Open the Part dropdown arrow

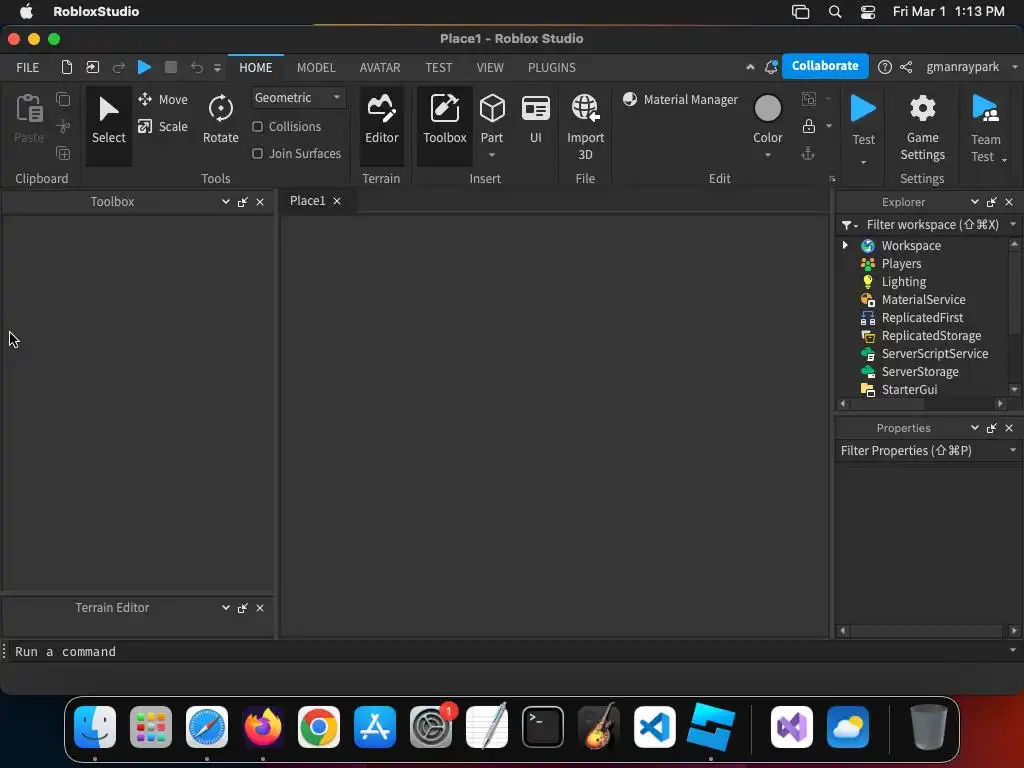[x=492, y=155]
